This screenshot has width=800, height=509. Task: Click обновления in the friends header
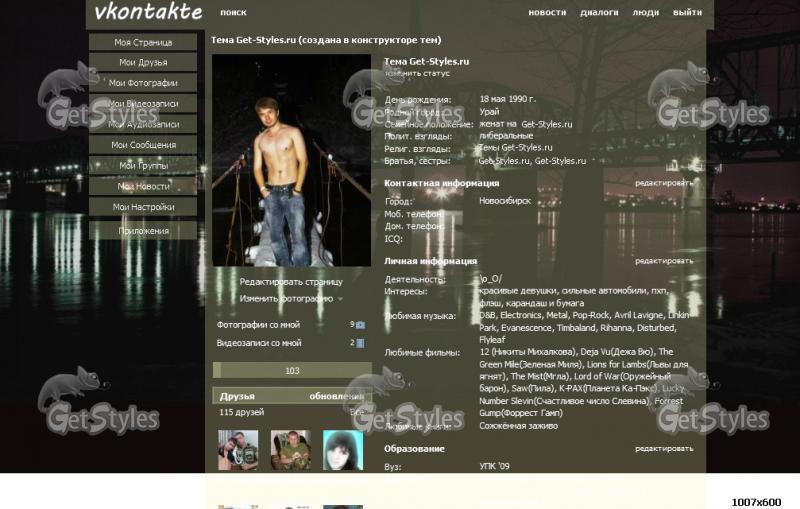tap(337, 396)
